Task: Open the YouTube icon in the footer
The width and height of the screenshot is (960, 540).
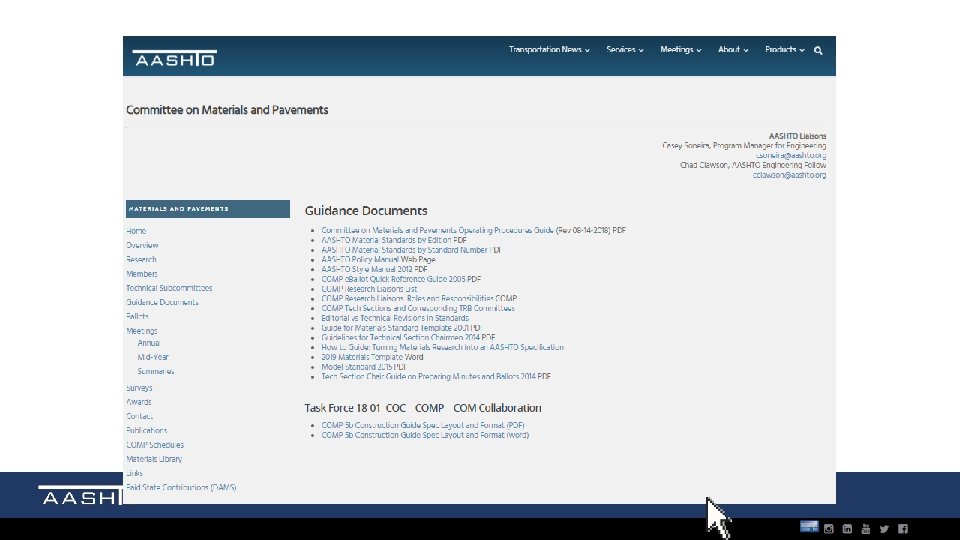Action: tap(866, 528)
